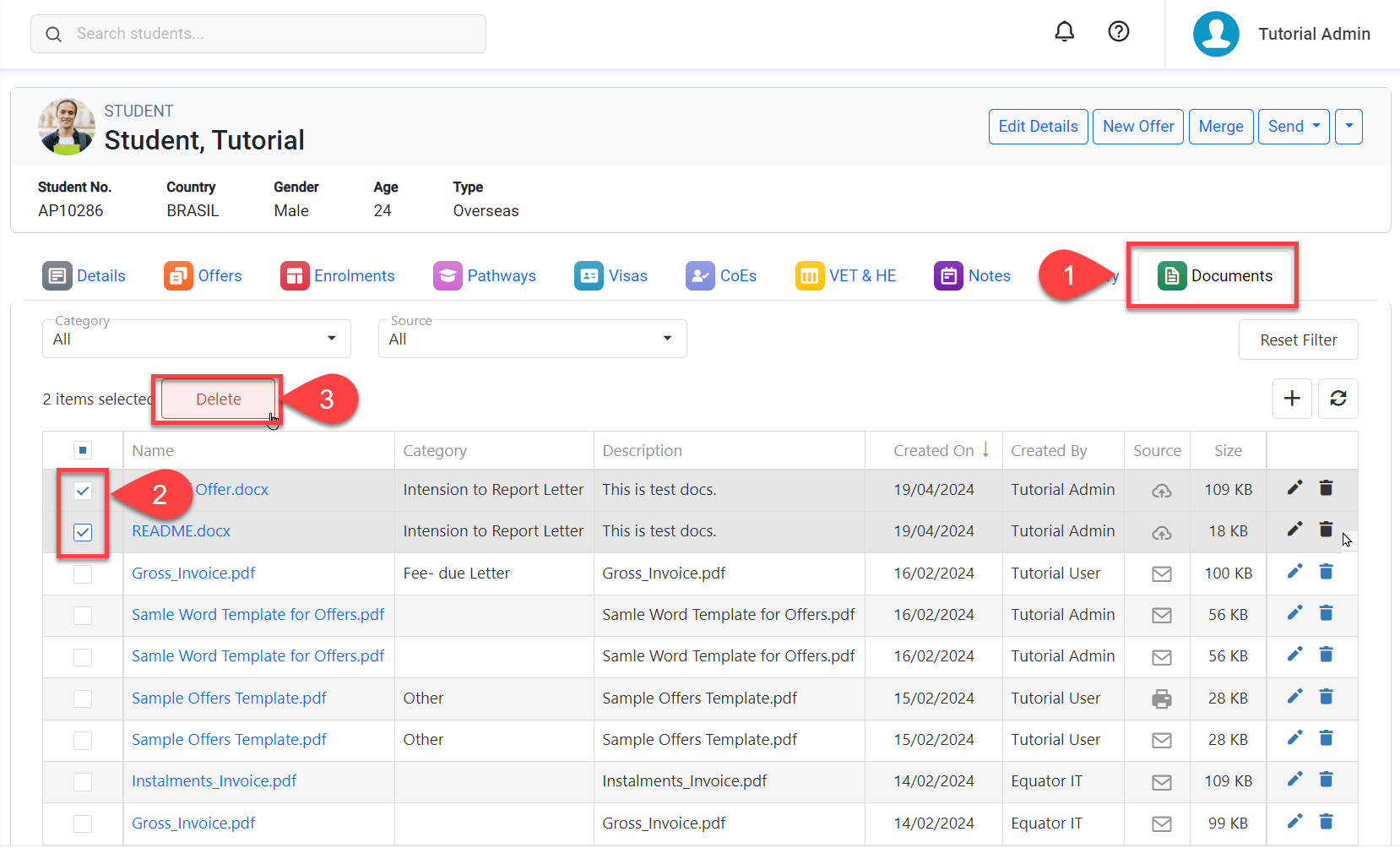Click the notification bell icon
The image size is (1400, 848).
tap(1064, 32)
